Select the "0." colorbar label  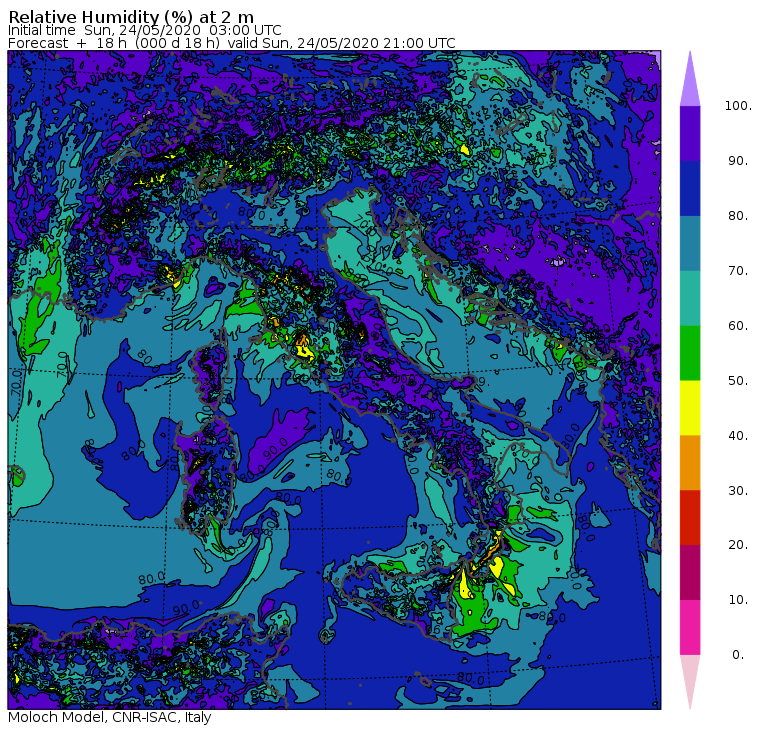(x=738, y=655)
